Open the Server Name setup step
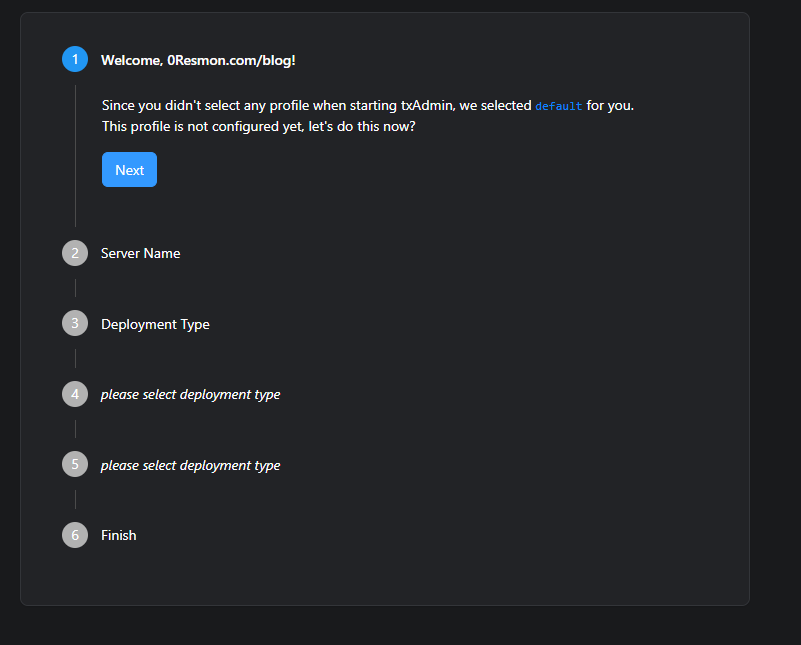Screen dimensions: 801x645 coord(140,253)
